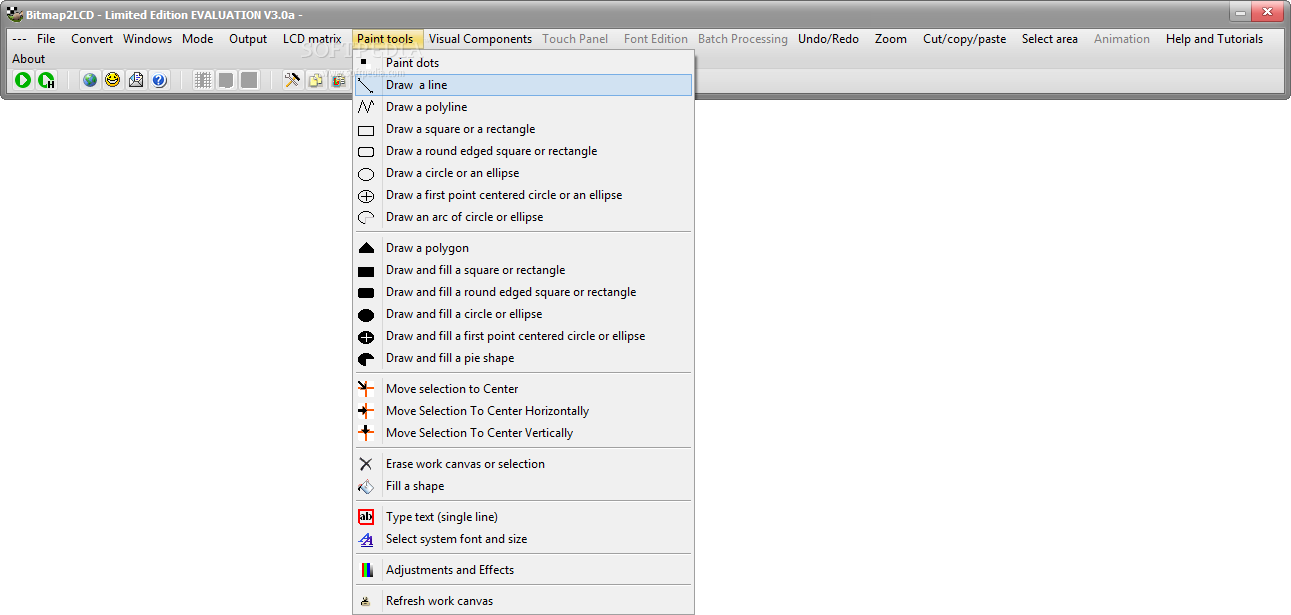Screen dimensions: 1291x615
Task: Open the Undo/Redo menu
Action: 828,39
